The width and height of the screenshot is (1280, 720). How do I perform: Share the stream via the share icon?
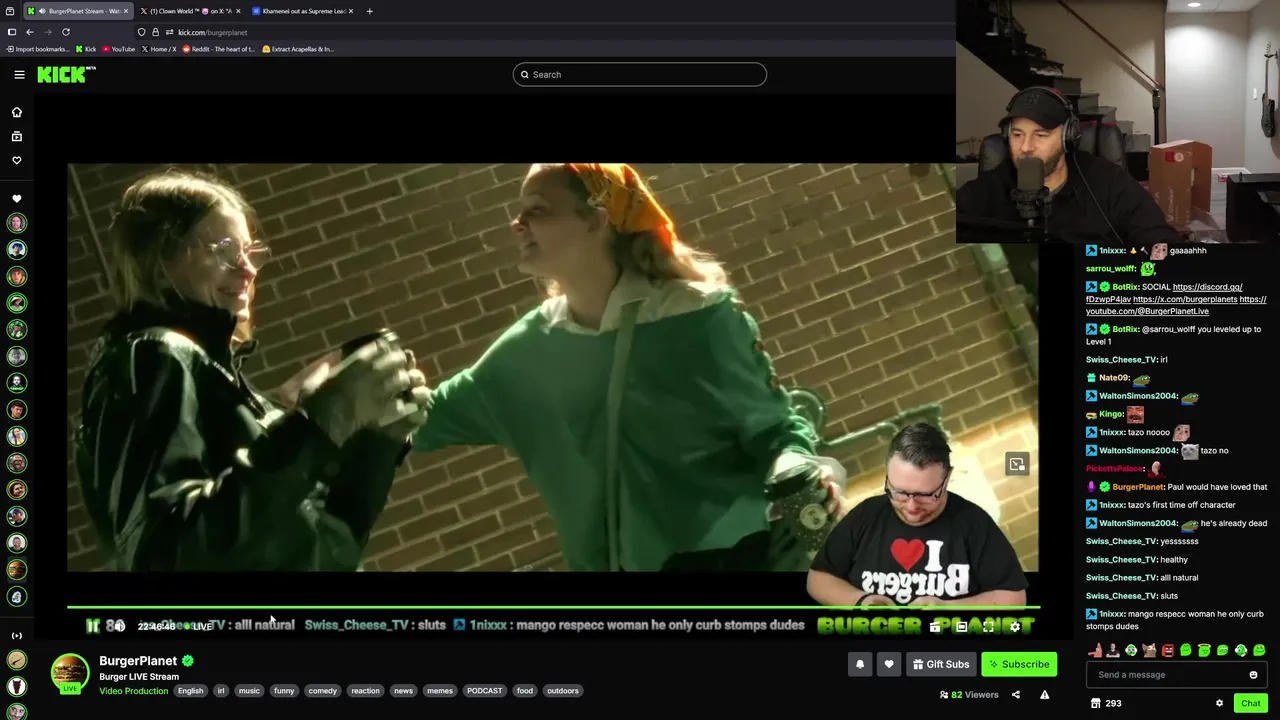pyautogui.click(x=1016, y=695)
